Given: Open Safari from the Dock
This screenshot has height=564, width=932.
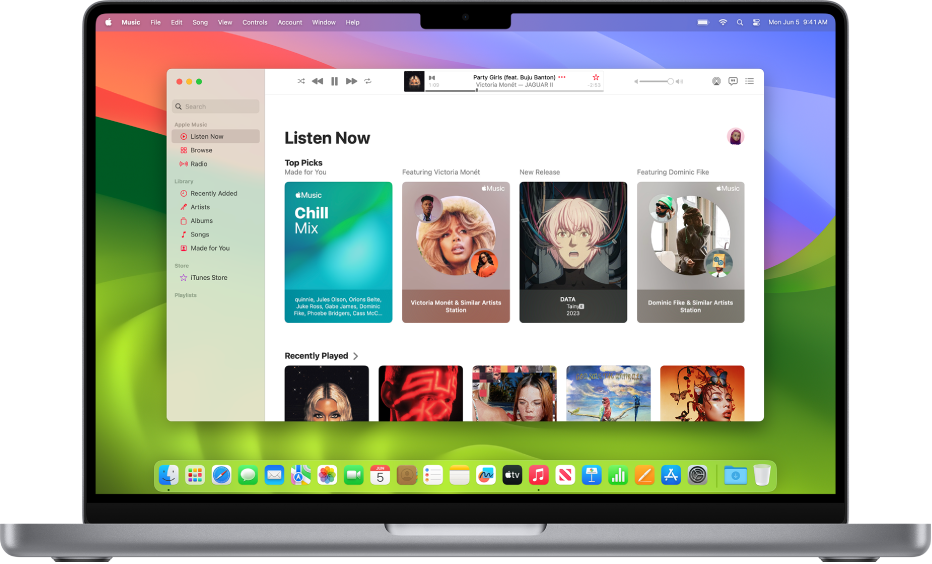Looking at the screenshot, I should pyautogui.click(x=222, y=475).
